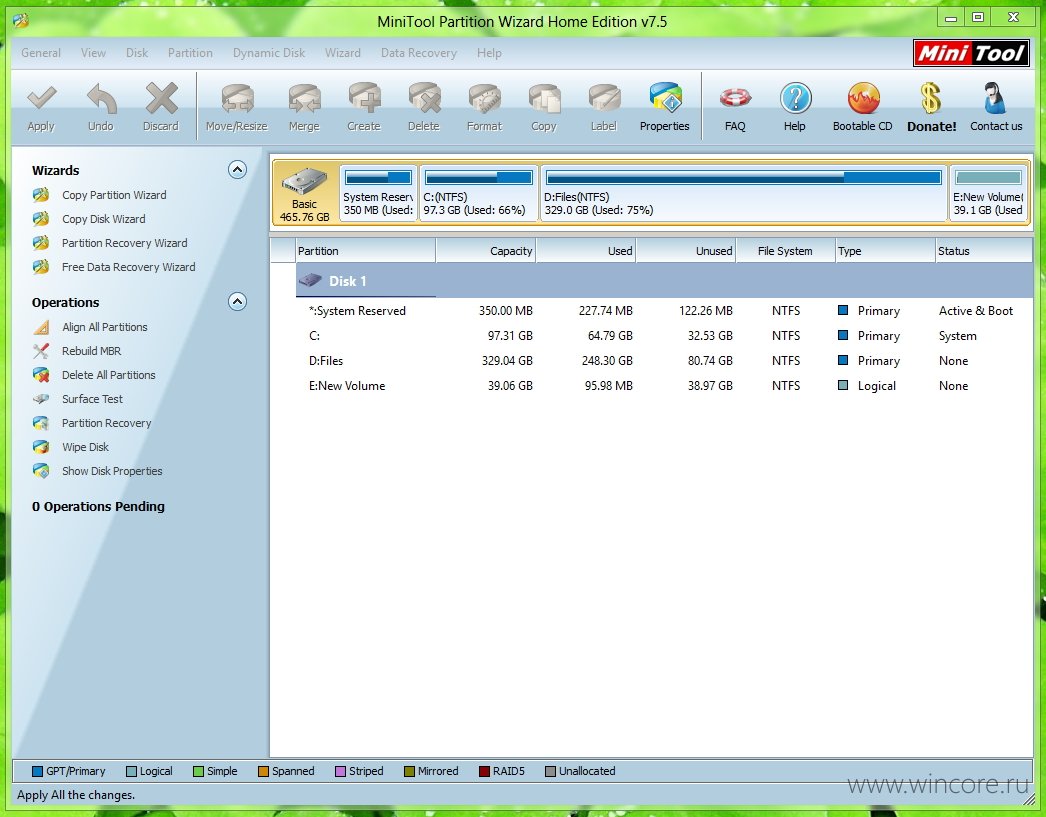Select the *:System Reserved partition row
Screen dimensions: 1046x817
coord(664,311)
